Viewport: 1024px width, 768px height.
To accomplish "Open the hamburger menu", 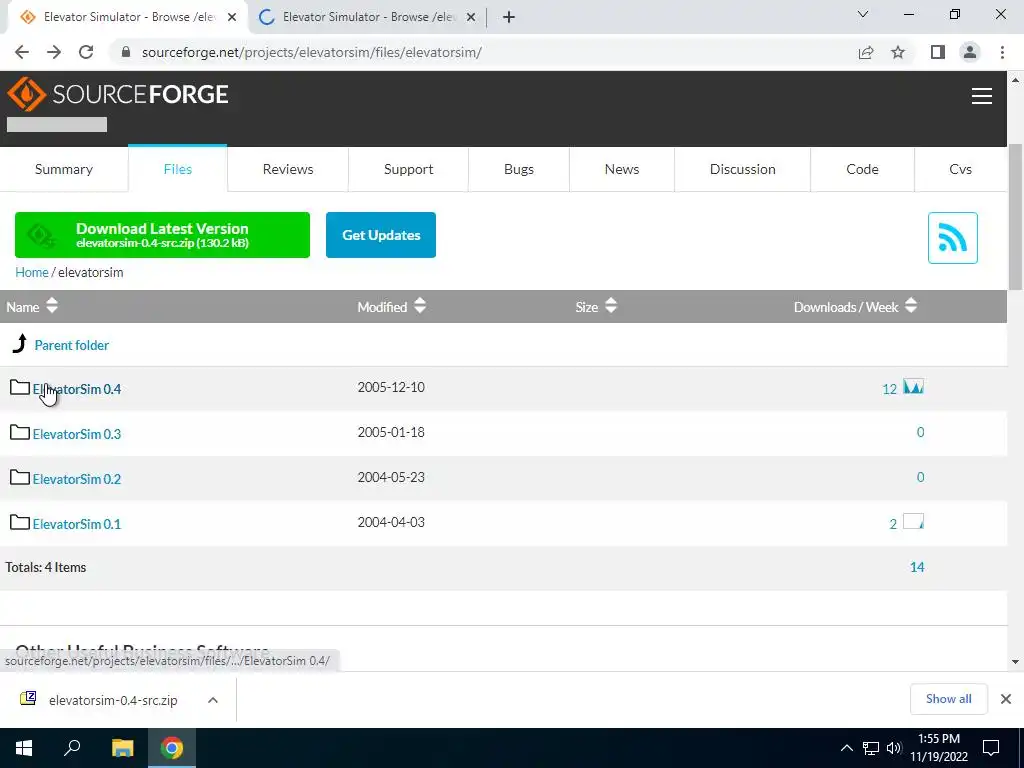I will [x=982, y=96].
